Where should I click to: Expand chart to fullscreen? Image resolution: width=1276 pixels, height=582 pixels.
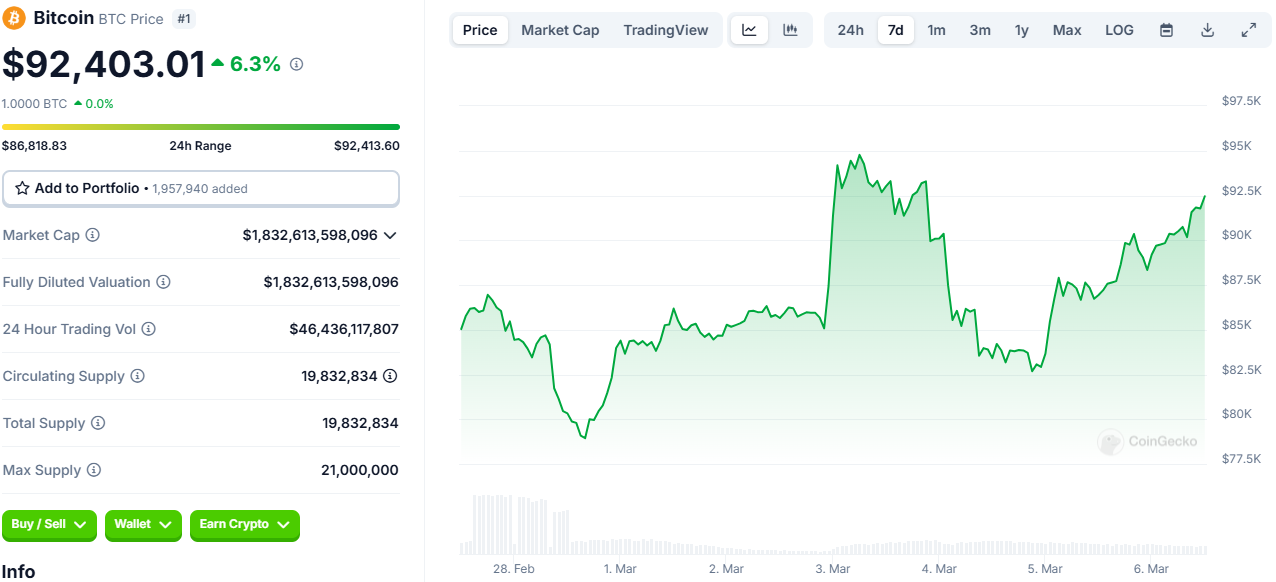click(1248, 30)
